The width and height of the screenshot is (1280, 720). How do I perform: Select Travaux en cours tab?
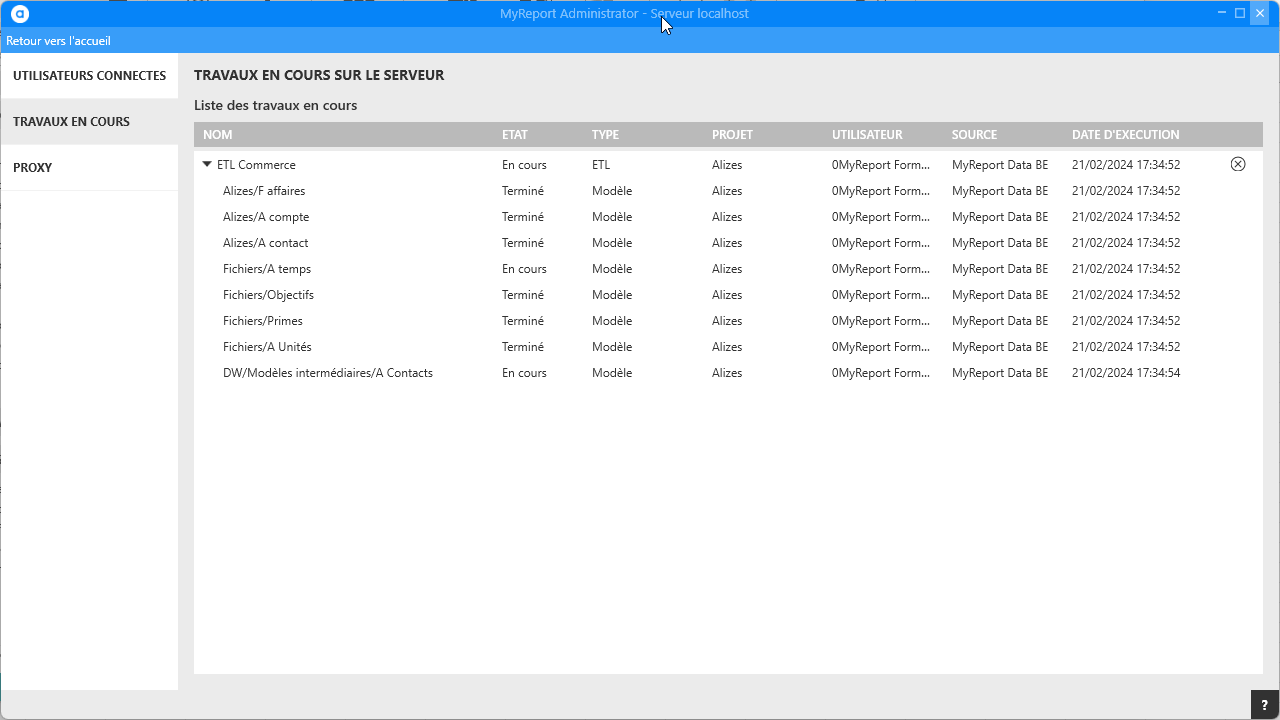[x=71, y=122]
